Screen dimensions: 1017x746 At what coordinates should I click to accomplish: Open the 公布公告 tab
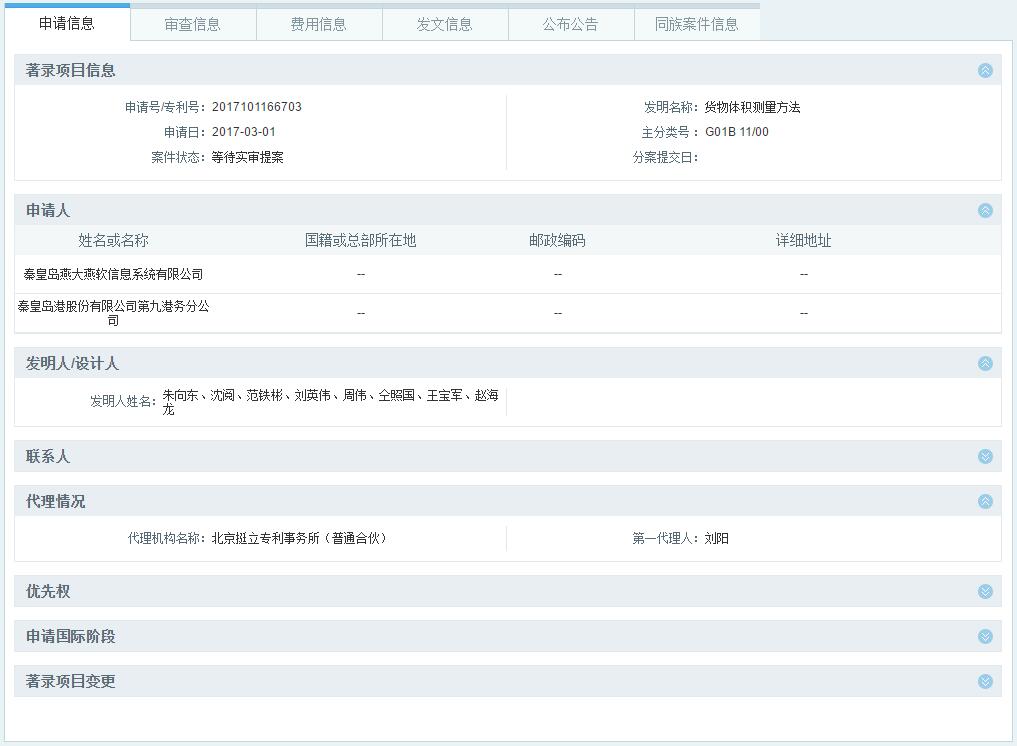pos(571,24)
